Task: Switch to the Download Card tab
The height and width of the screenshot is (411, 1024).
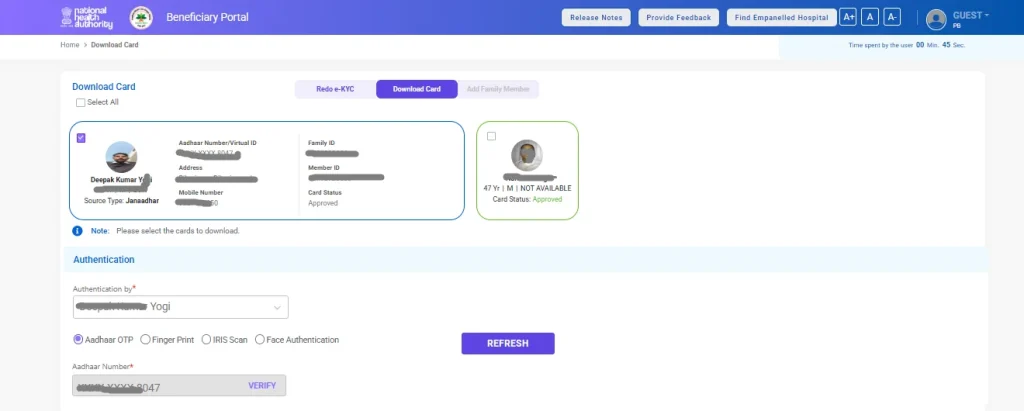Action: [417, 89]
